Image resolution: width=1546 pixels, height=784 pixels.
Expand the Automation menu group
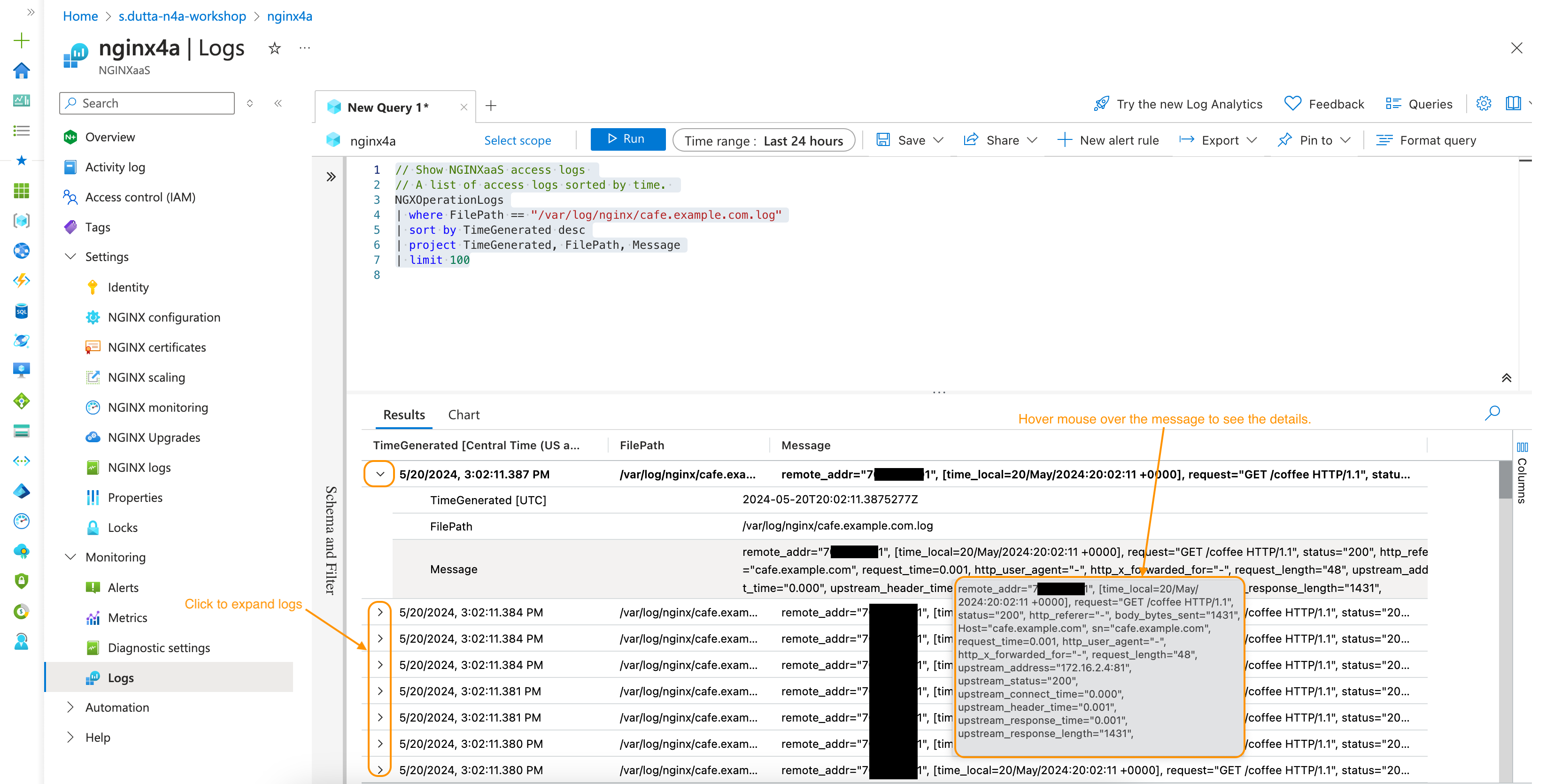(x=70, y=707)
